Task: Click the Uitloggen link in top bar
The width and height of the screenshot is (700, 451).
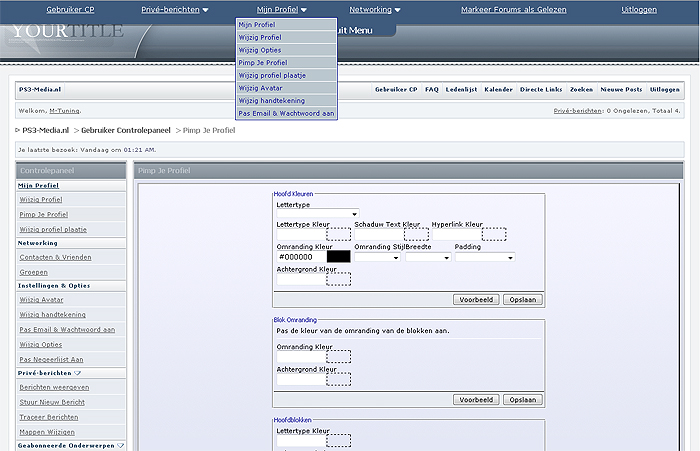Action: [x=639, y=9]
